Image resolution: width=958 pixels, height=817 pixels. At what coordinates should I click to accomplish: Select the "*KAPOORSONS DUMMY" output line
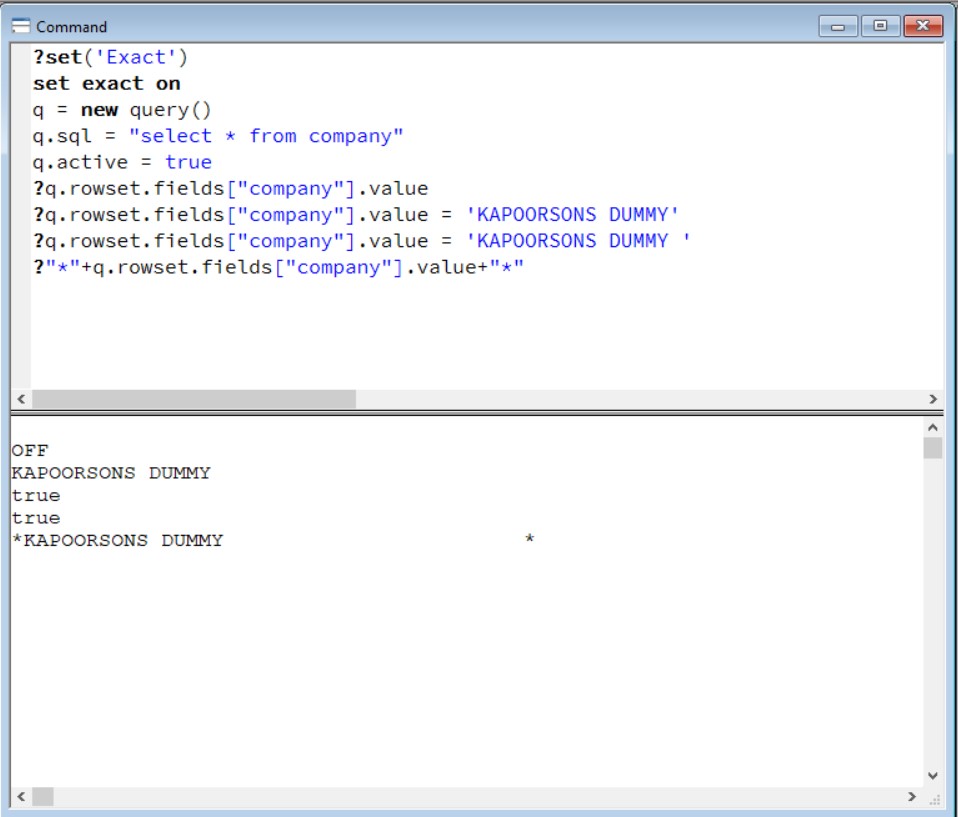pos(118,541)
